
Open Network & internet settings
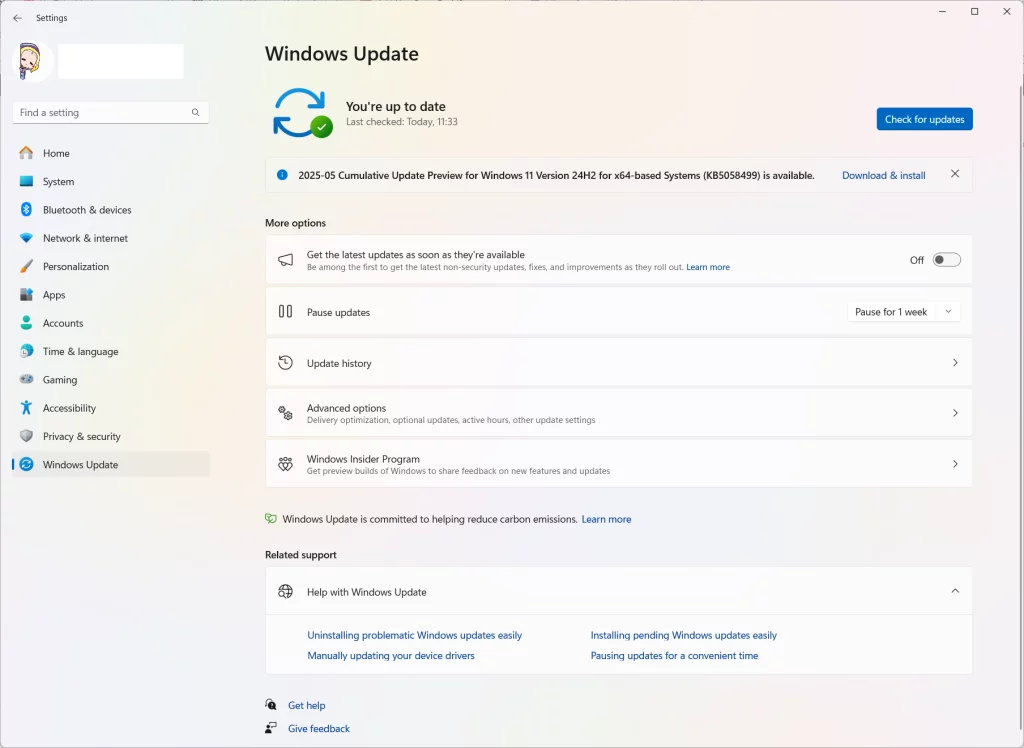(111, 238)
